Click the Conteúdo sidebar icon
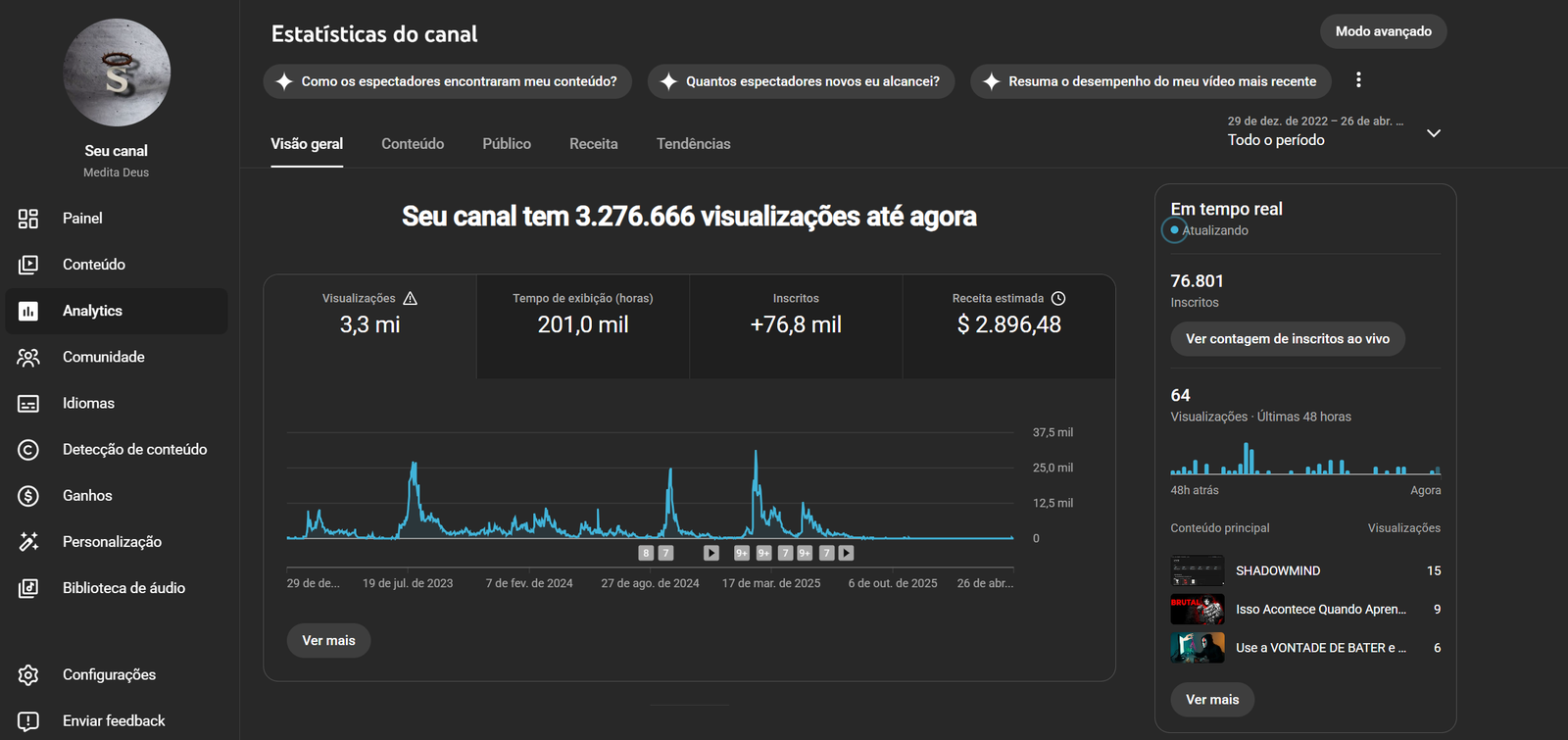Viewport: 1568px width, 740px height. click(x=28, y=265)
